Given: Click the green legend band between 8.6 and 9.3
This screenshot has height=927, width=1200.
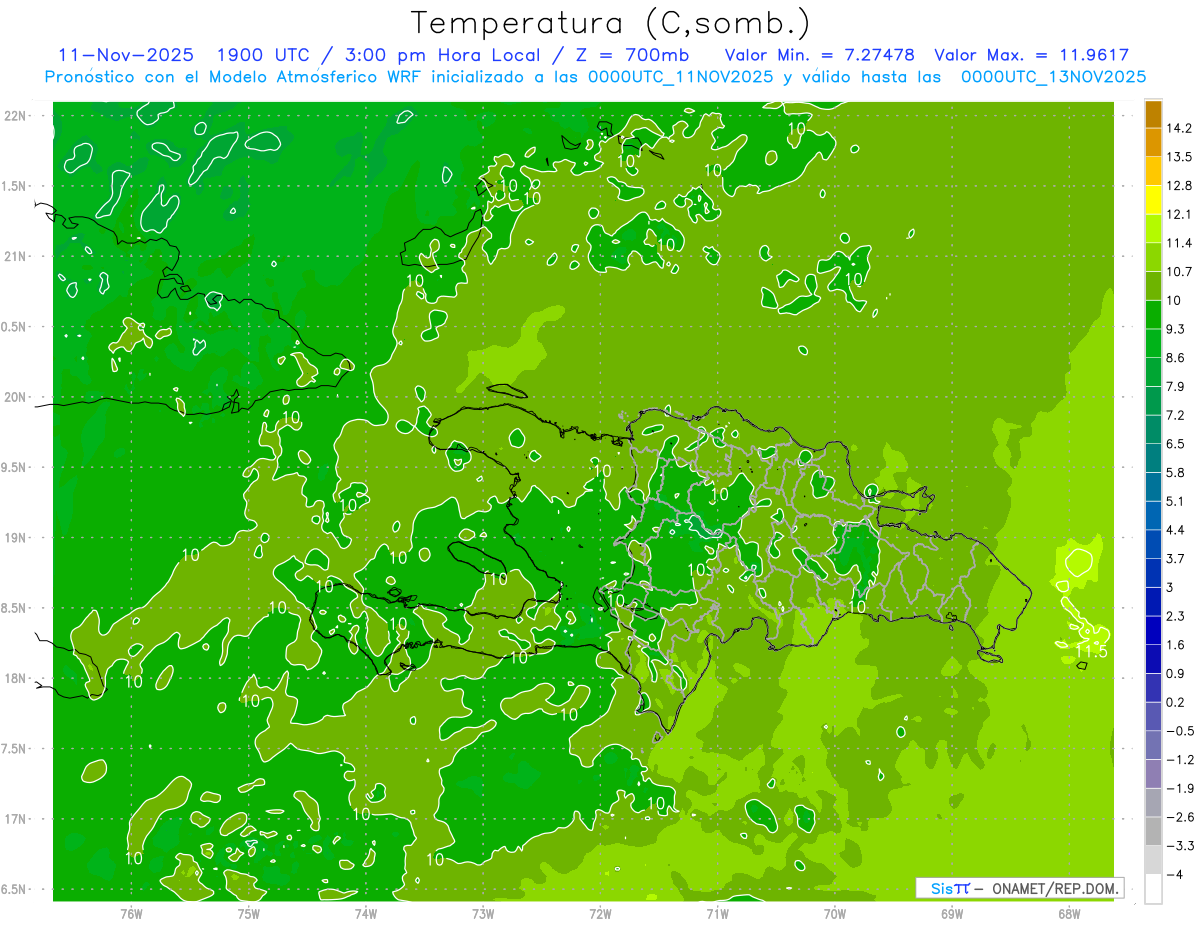Looking at the screenshot, I should [1153, 343].
